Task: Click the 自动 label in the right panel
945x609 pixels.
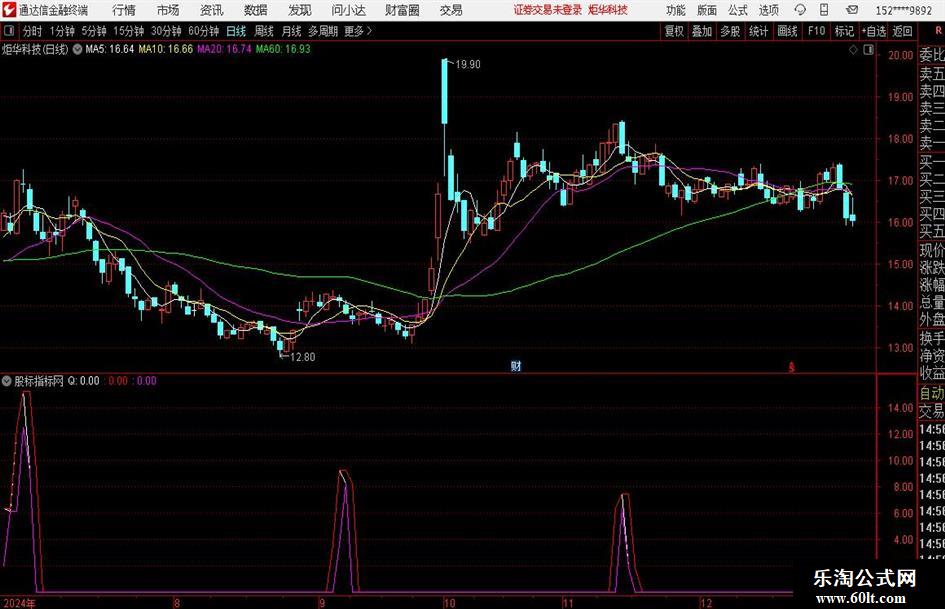Action: click(x=932, y=393)
